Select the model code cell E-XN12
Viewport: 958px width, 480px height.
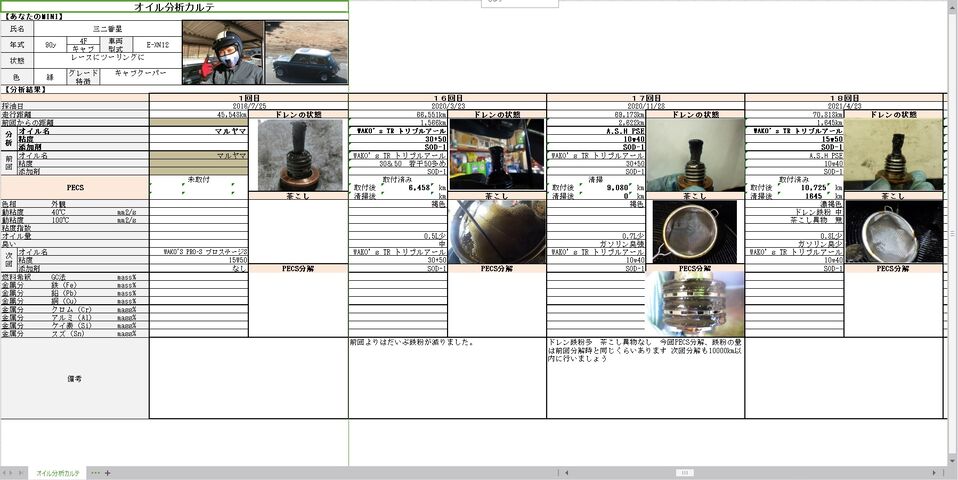pyautogui.click(x=158, y=45)
